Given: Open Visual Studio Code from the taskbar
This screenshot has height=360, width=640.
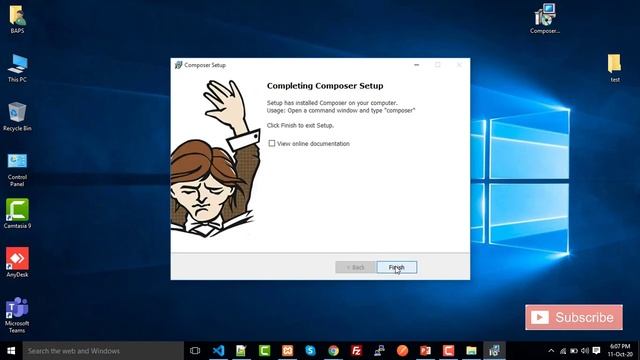Looking at the screenshot, I should pyautogui.click(x=218, y=351).
